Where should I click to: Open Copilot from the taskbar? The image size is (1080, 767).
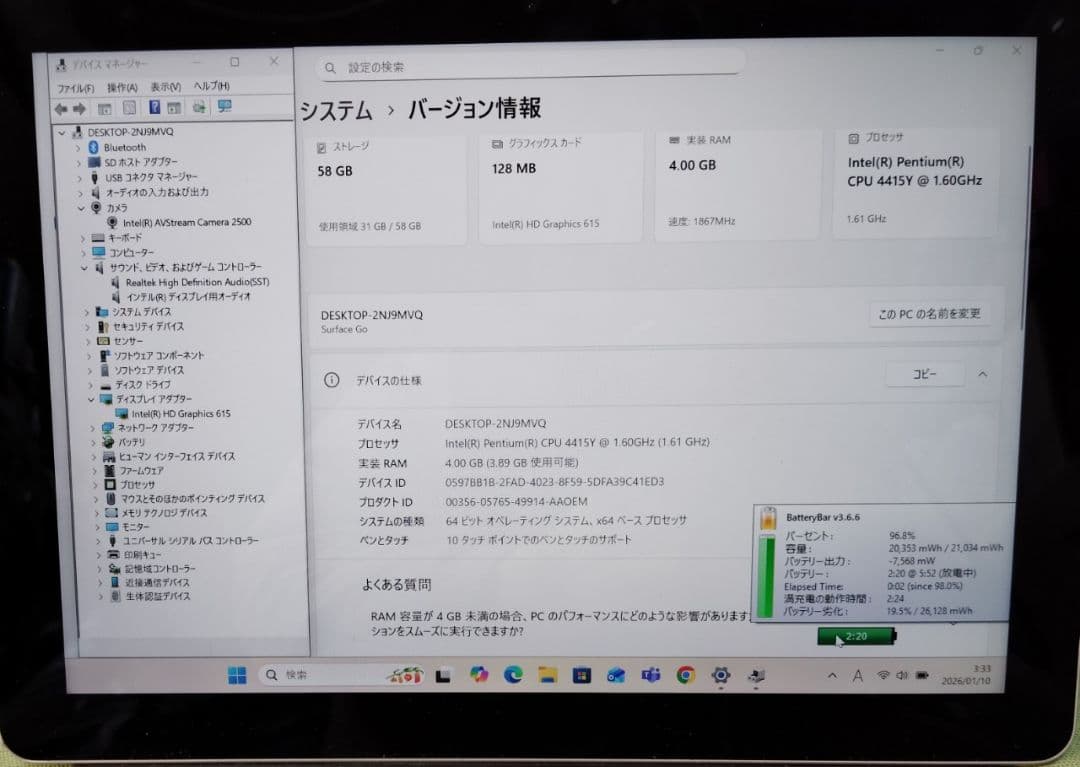pyautogui.click(x=479, y=675)
